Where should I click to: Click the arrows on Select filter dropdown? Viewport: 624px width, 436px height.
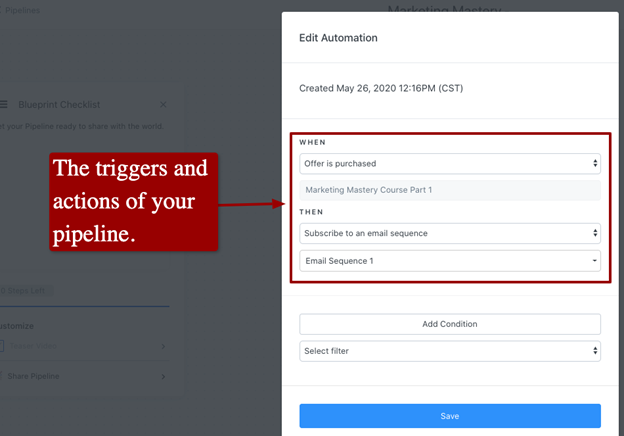coord(595,351)
